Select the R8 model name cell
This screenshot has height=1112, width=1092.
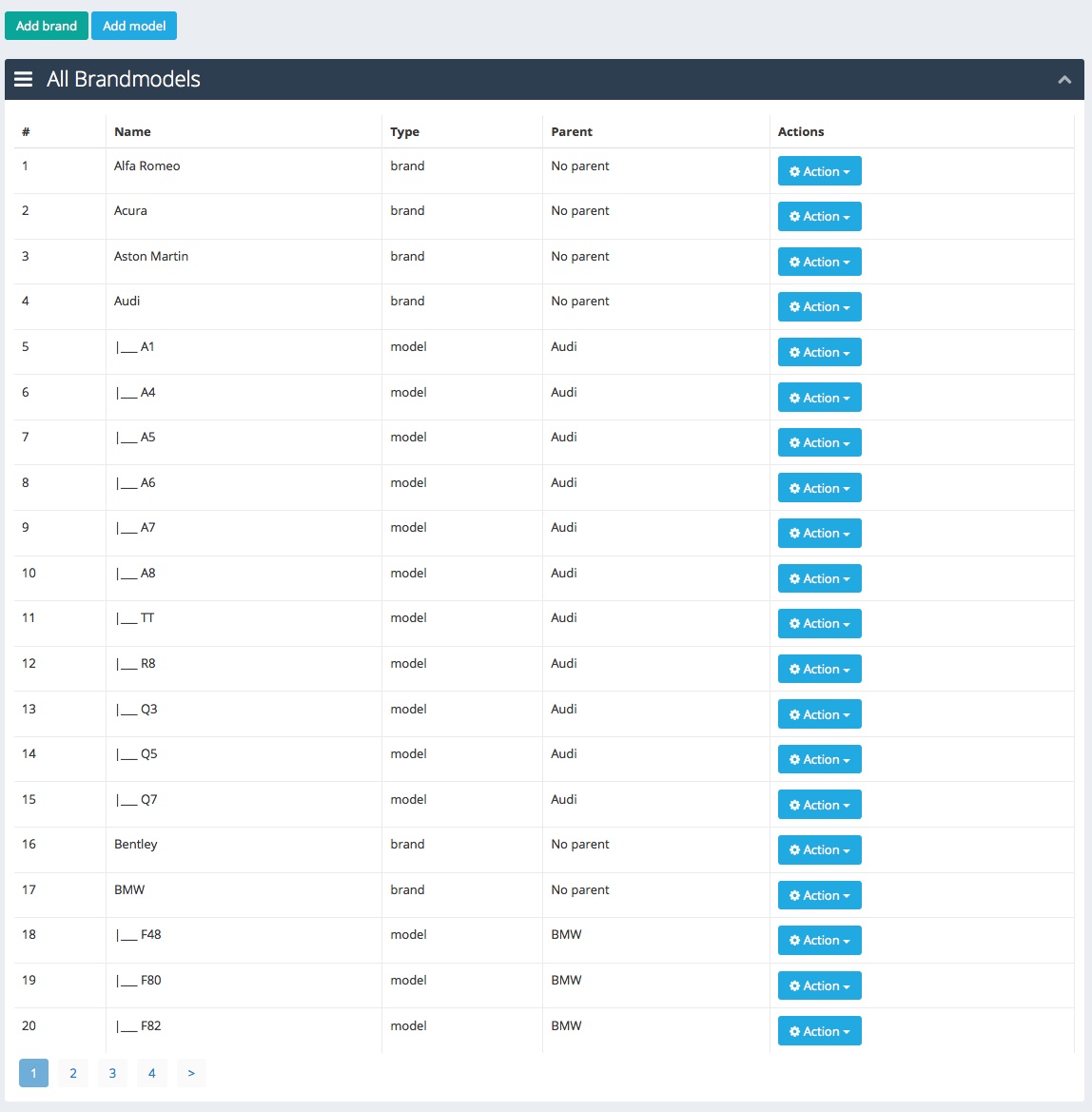[244, 669]
